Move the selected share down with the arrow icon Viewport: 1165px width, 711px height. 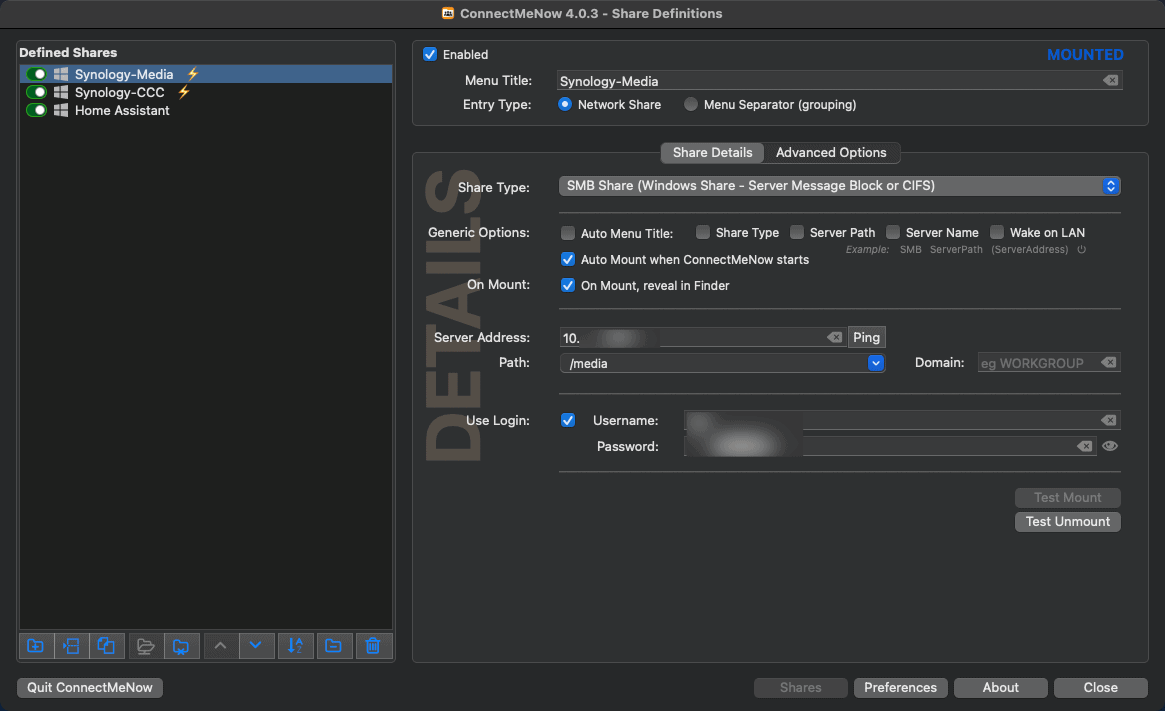coord(256,646)
